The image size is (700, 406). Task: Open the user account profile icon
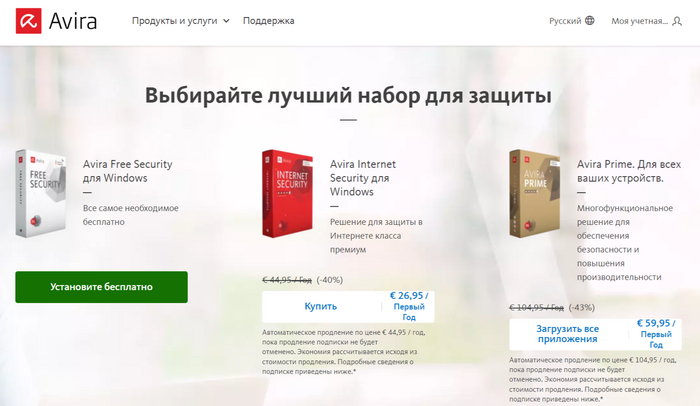(677, 21)
